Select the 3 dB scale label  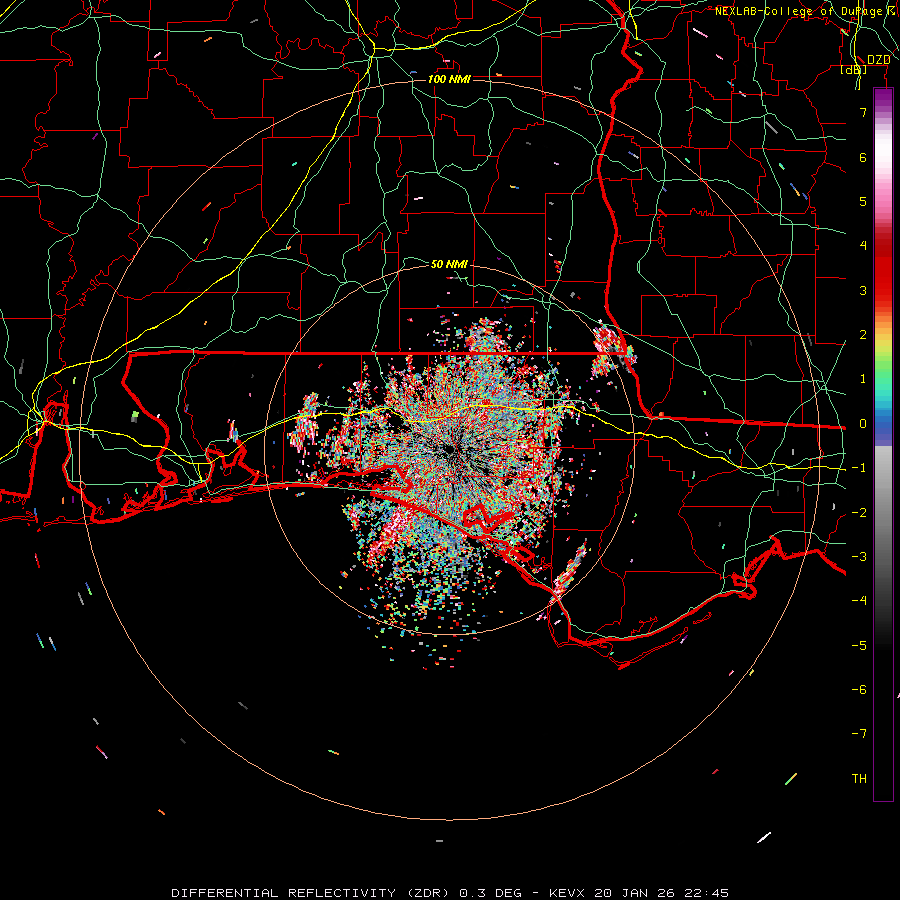coord(863,290)
